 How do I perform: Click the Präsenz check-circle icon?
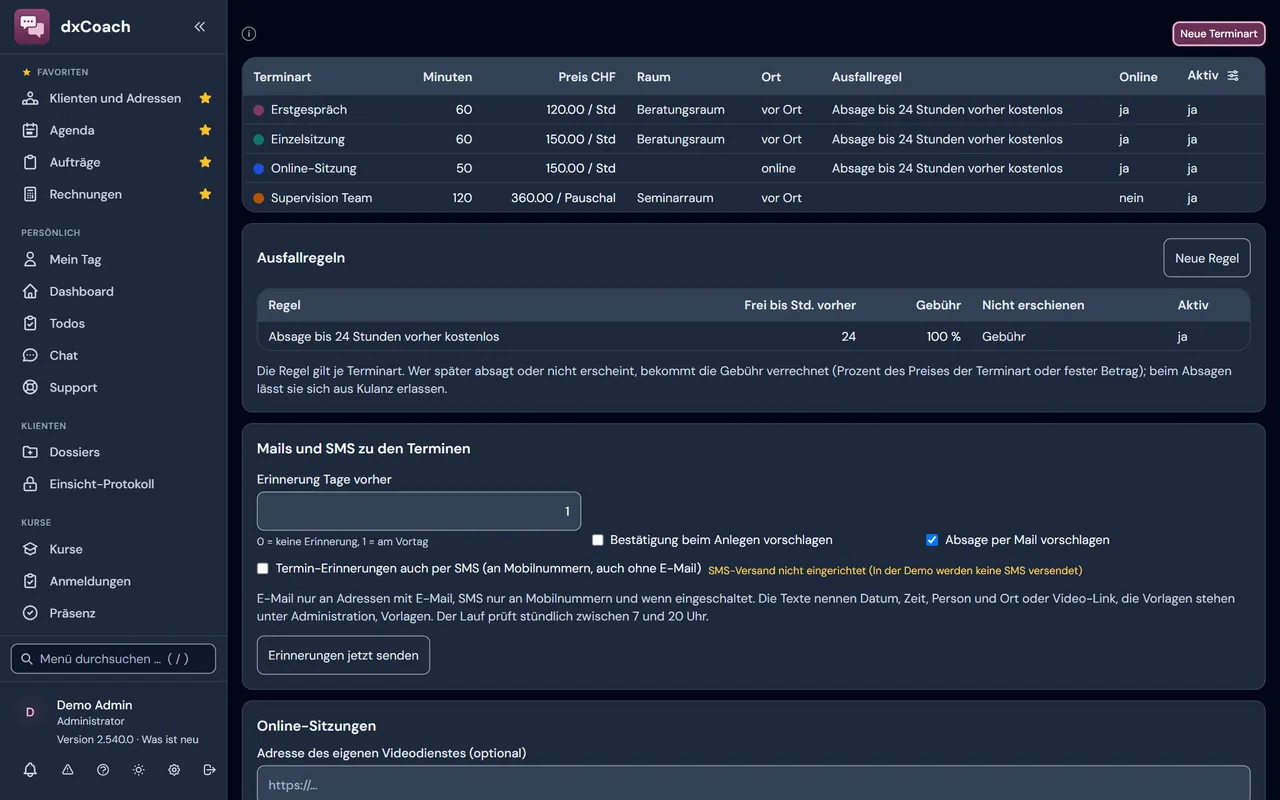click(30, 613)
